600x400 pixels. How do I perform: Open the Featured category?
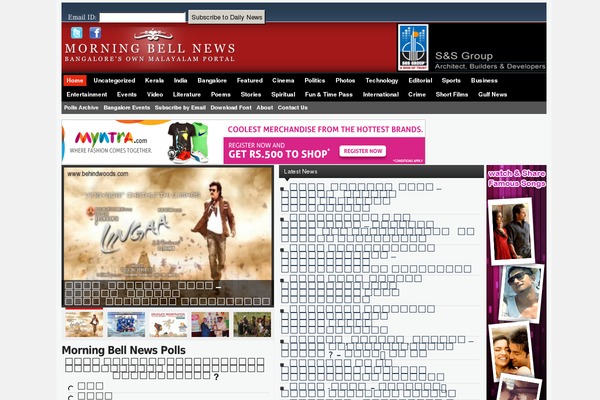[249, 80]
